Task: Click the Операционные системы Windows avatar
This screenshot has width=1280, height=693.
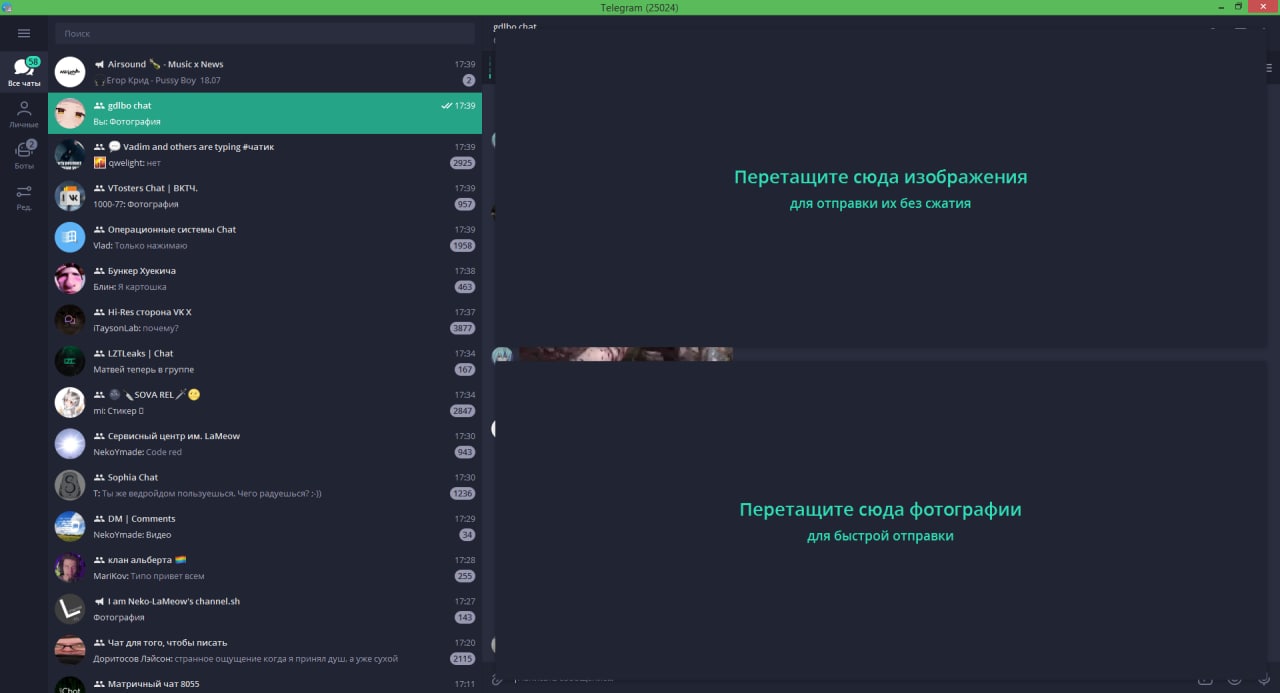Action: click(x=70, y=237)
